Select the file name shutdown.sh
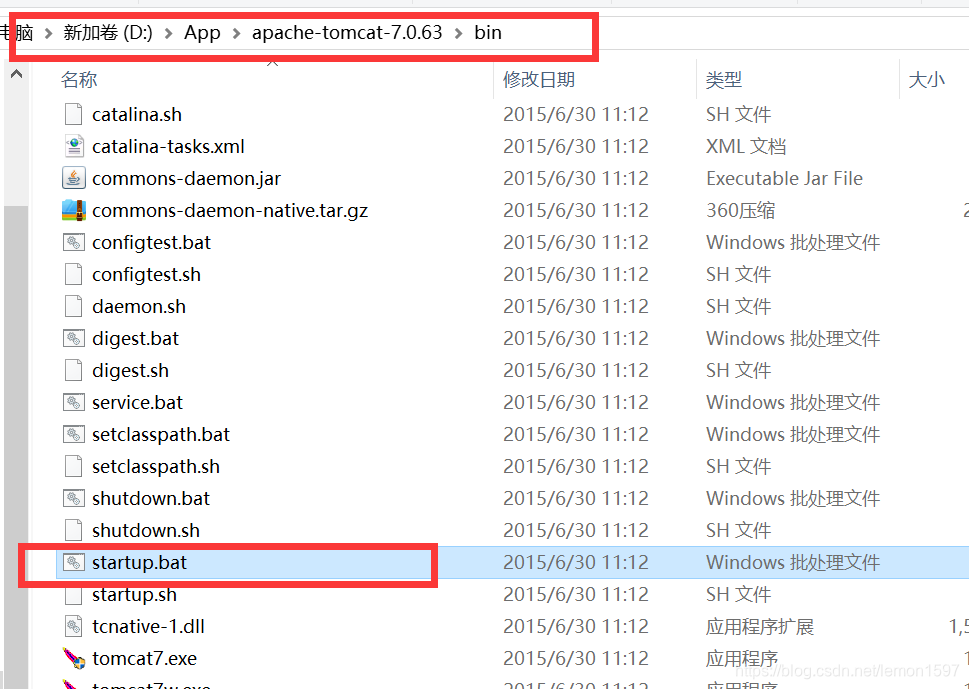 (x=146, y=531)
